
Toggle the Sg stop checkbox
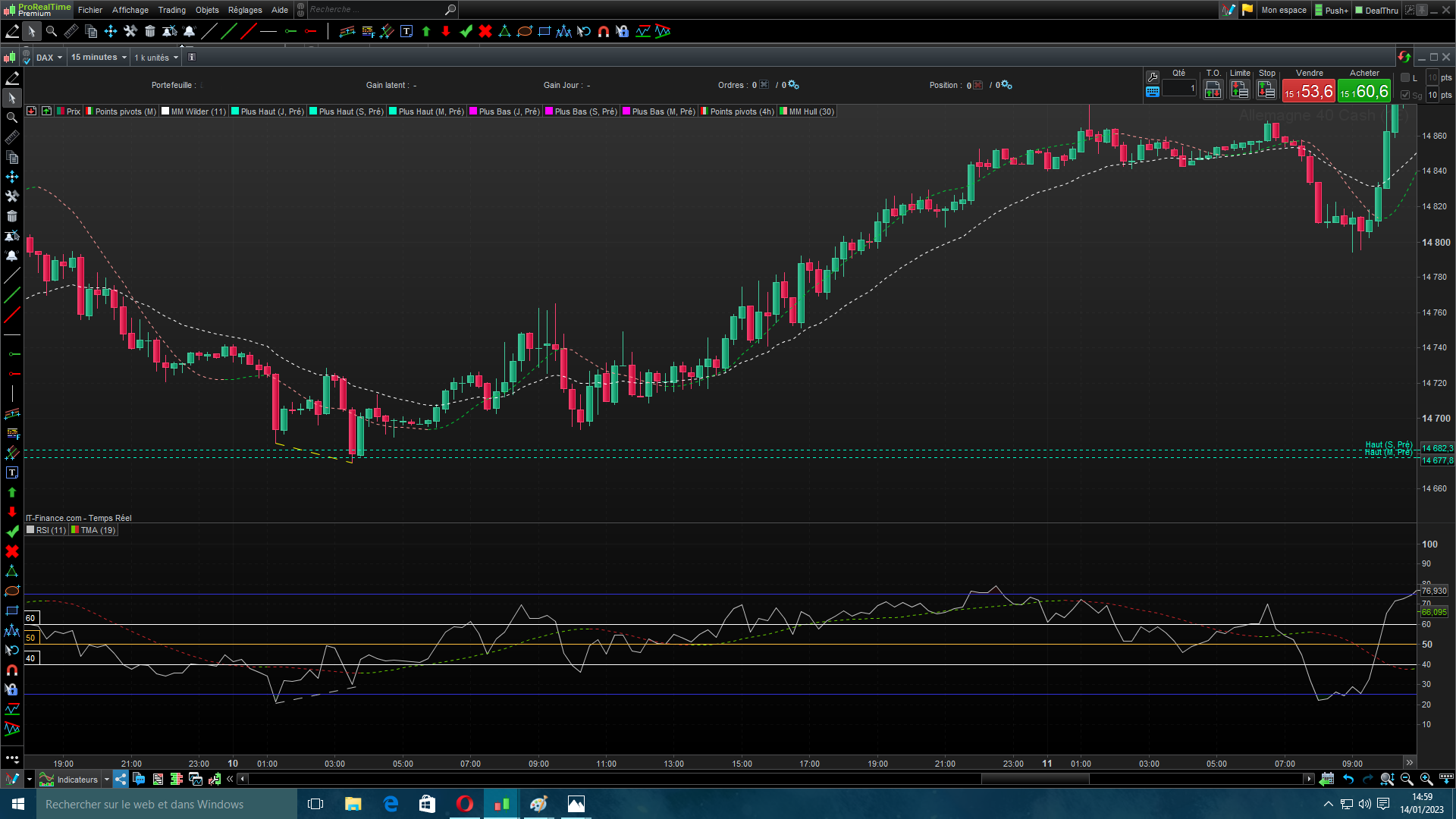(x=1405, y=95)
